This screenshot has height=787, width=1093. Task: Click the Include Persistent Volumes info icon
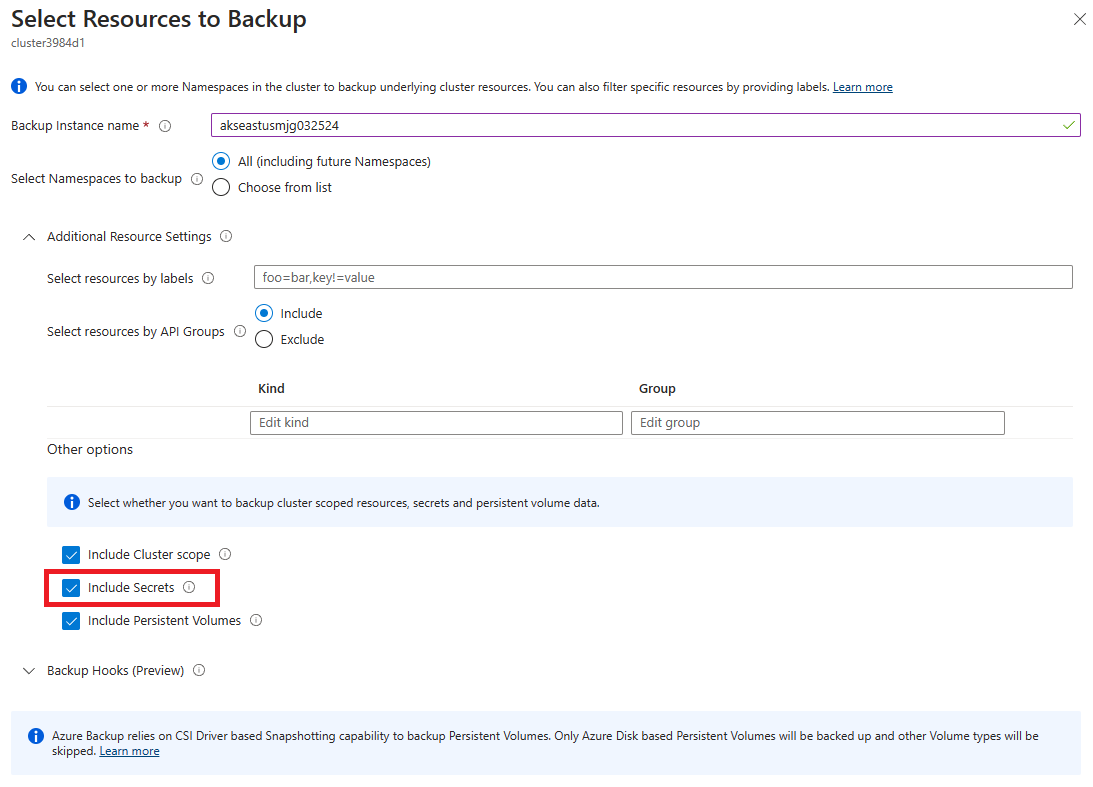click(x=256, y=620)
